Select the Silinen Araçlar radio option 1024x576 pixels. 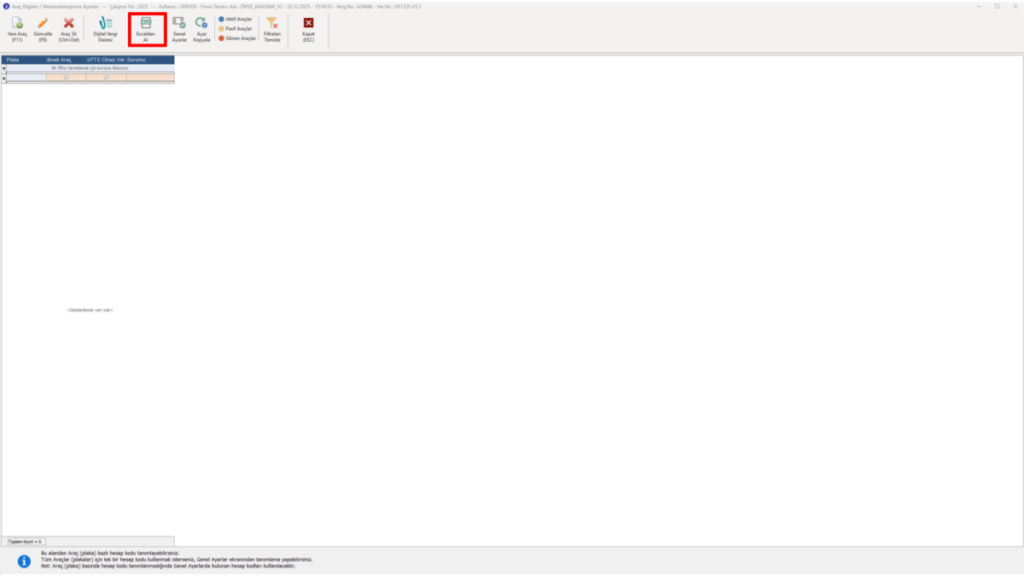tap(237, 39)
